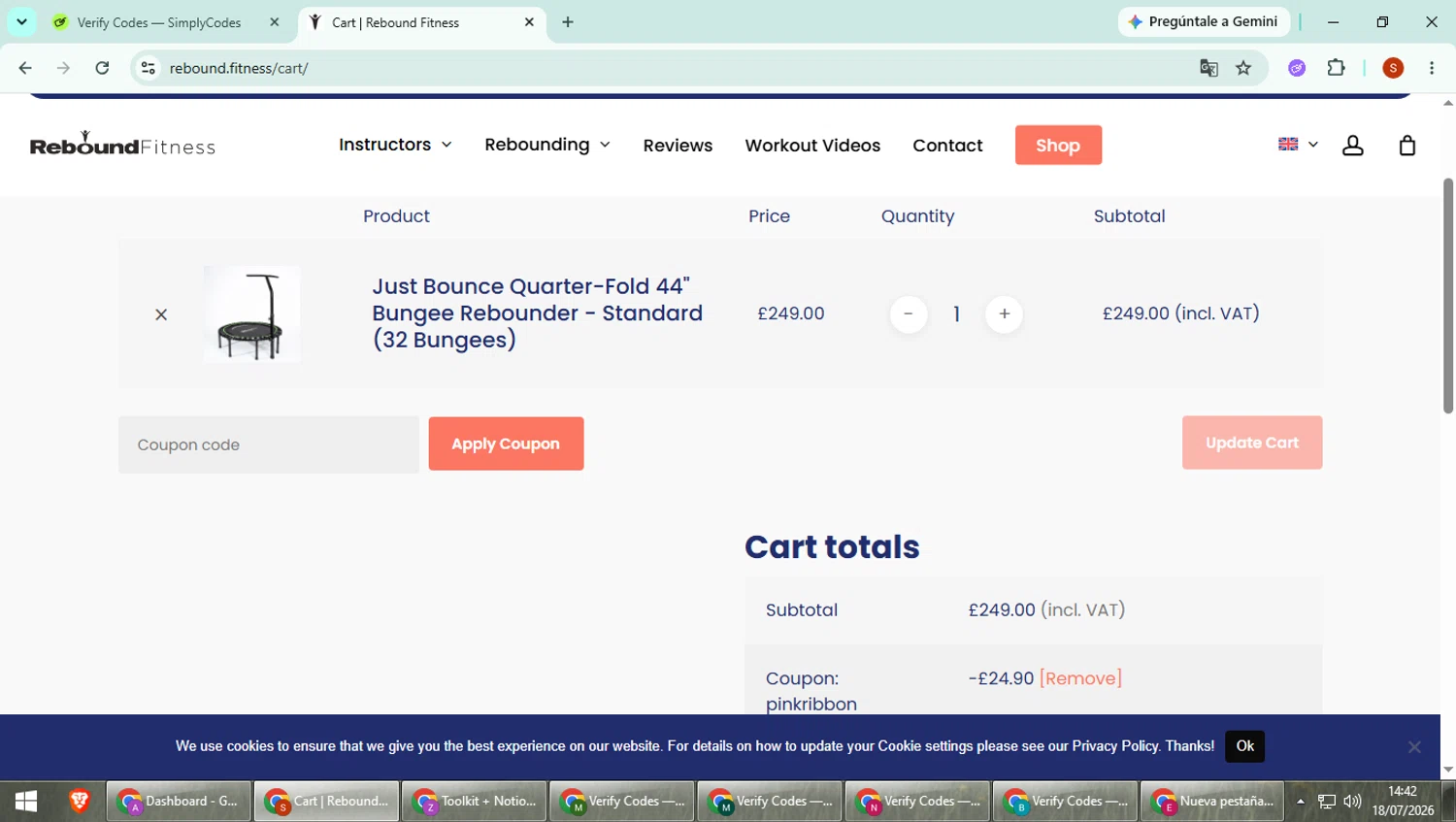The image size is (1456, 822).
Task: Switch to Toolkit + Notion taskbar window
Action: 475,802
